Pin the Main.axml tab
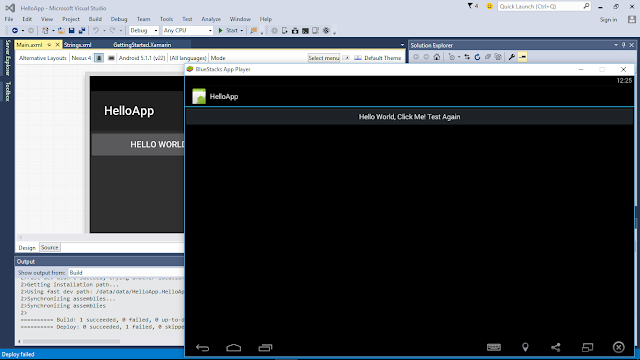This screenshot has width=640, height=360. [x=49, y=45]
